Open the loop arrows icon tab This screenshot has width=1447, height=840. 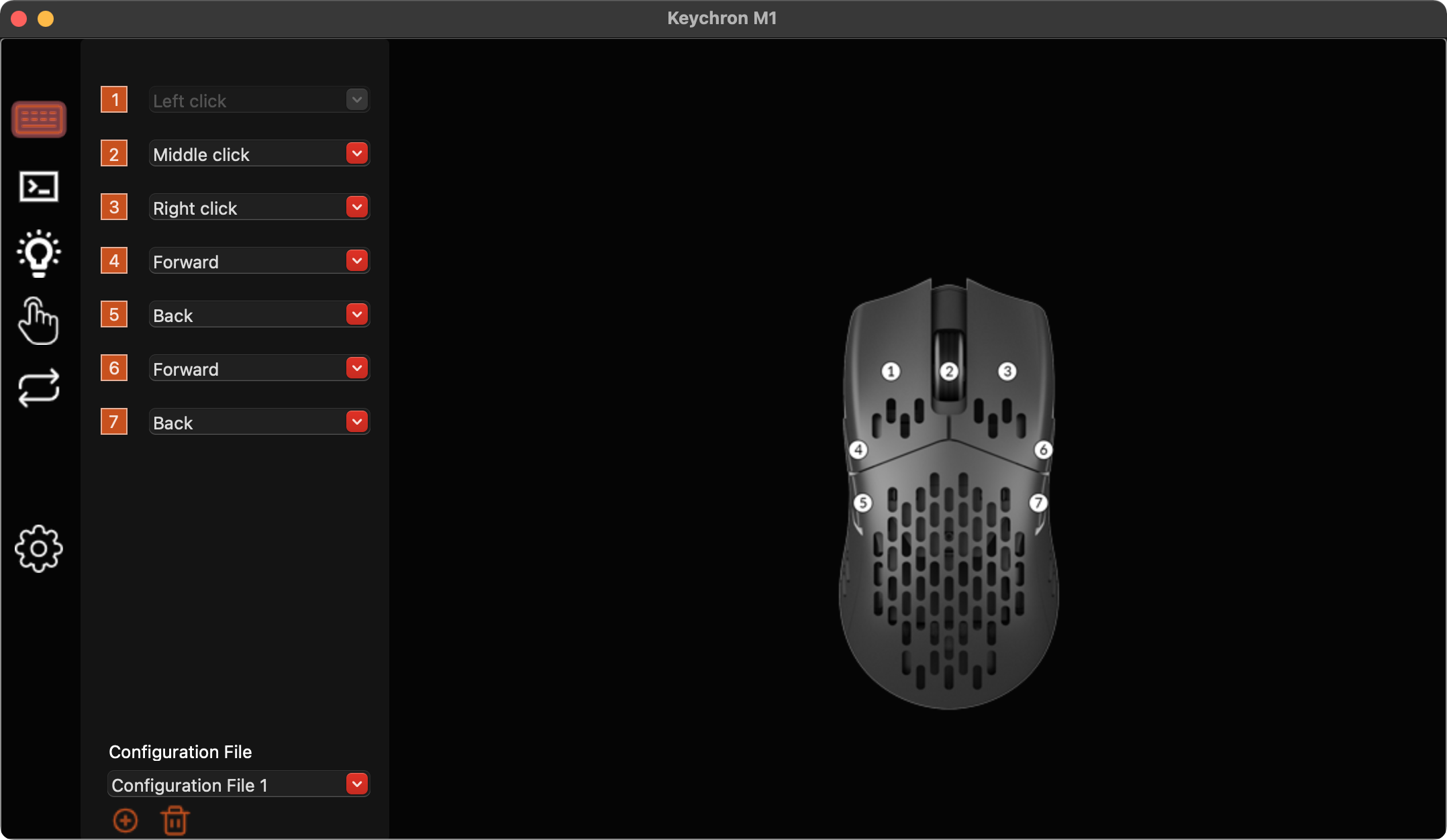(x=39, y=388)
